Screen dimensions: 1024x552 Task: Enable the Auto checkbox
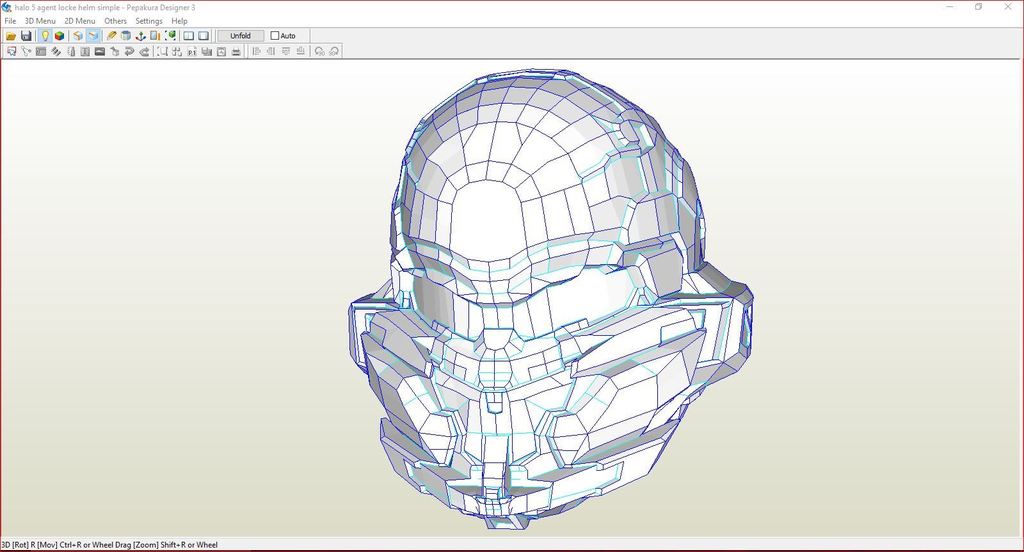[275, 36]
